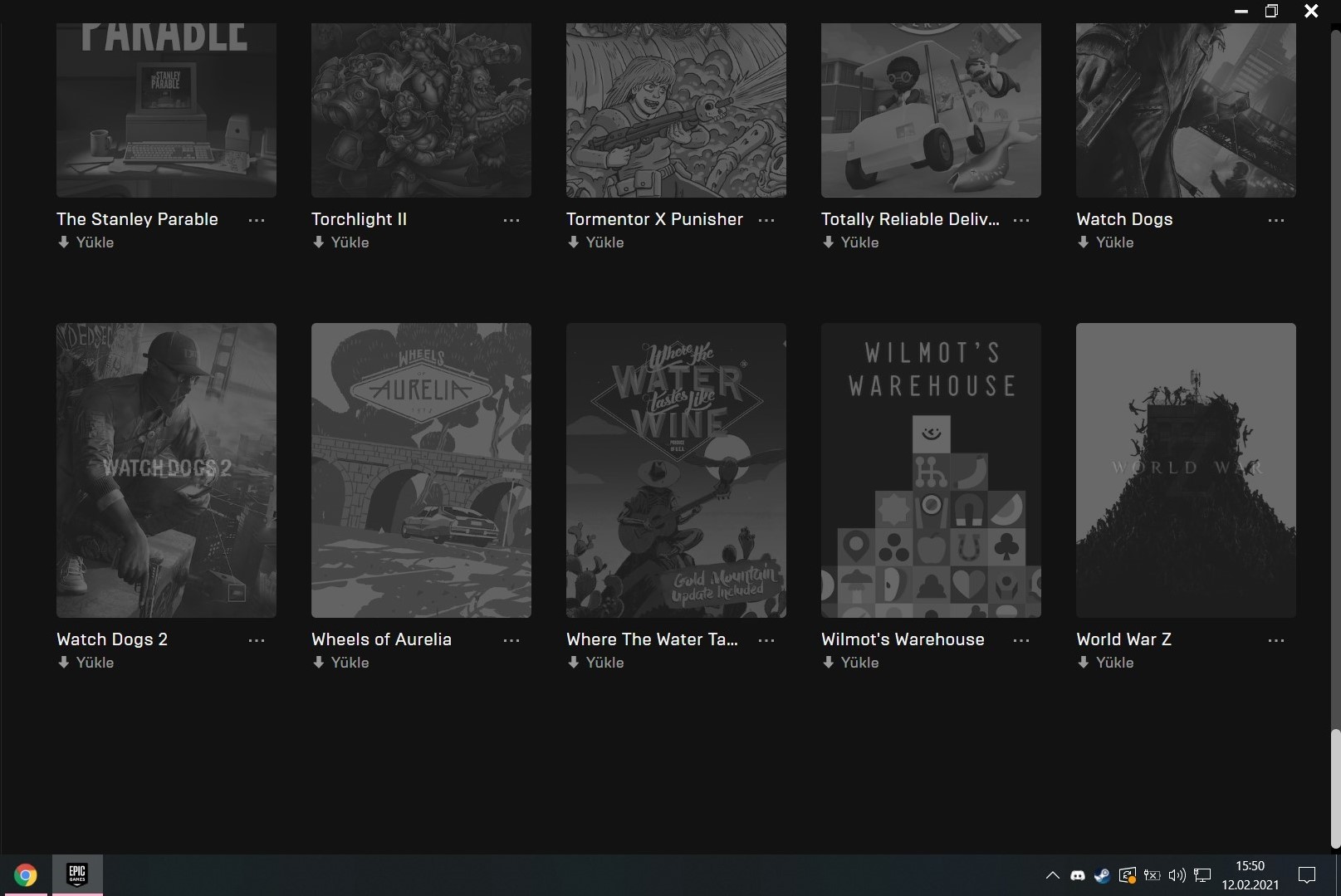Open more options for Torchlight II
The image size is (1341, 896).
coord(511,220)
